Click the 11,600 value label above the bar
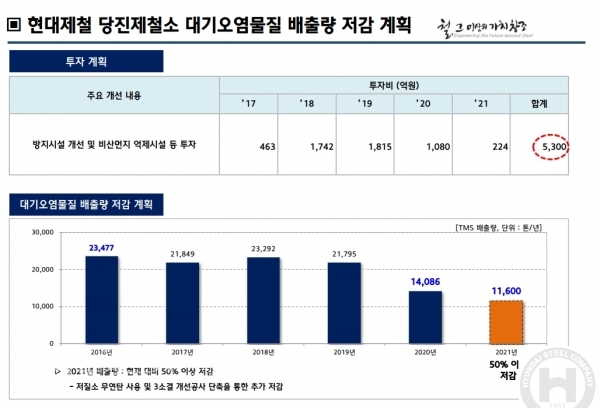Screen dimensions: 600x408 point(506,291)
